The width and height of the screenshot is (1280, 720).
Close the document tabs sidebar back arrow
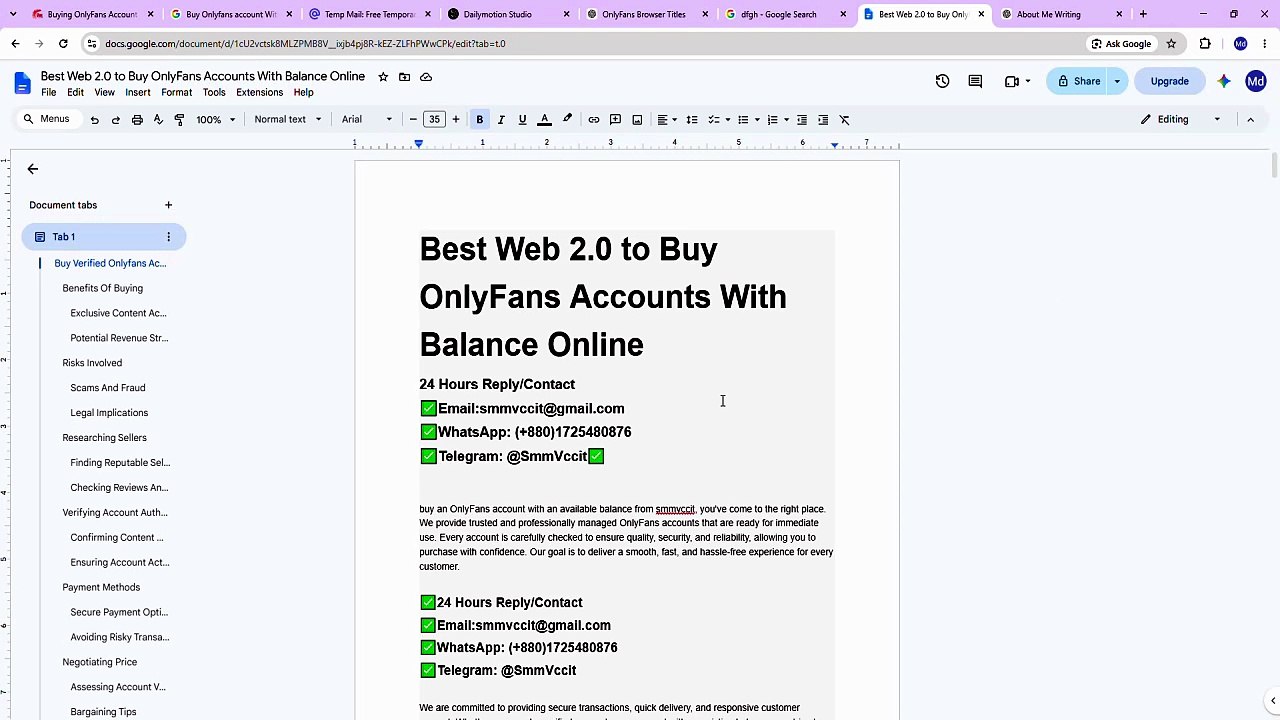(x=32, y=169)
